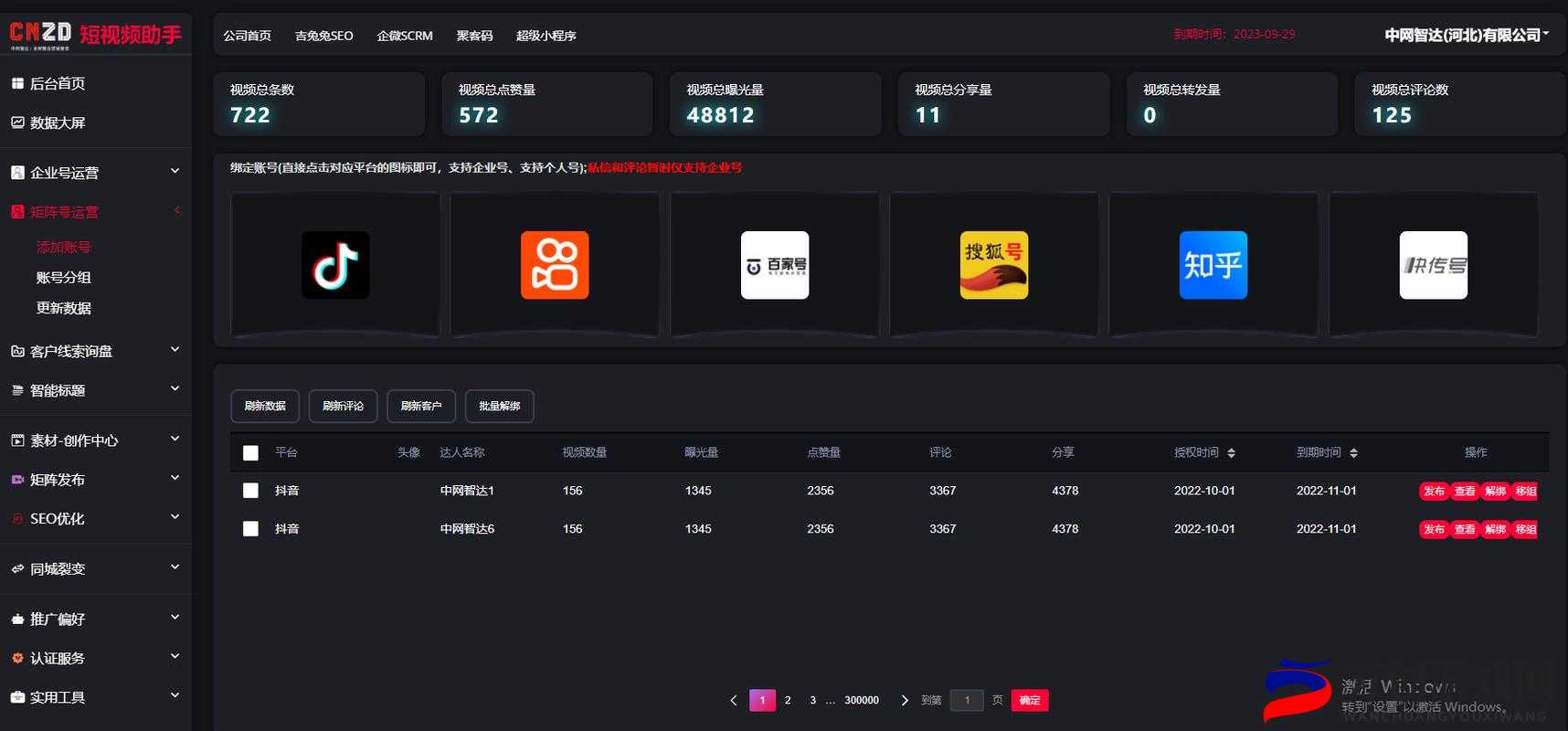Click the 推广偏好 thumbs-up icon

(17, 619)
